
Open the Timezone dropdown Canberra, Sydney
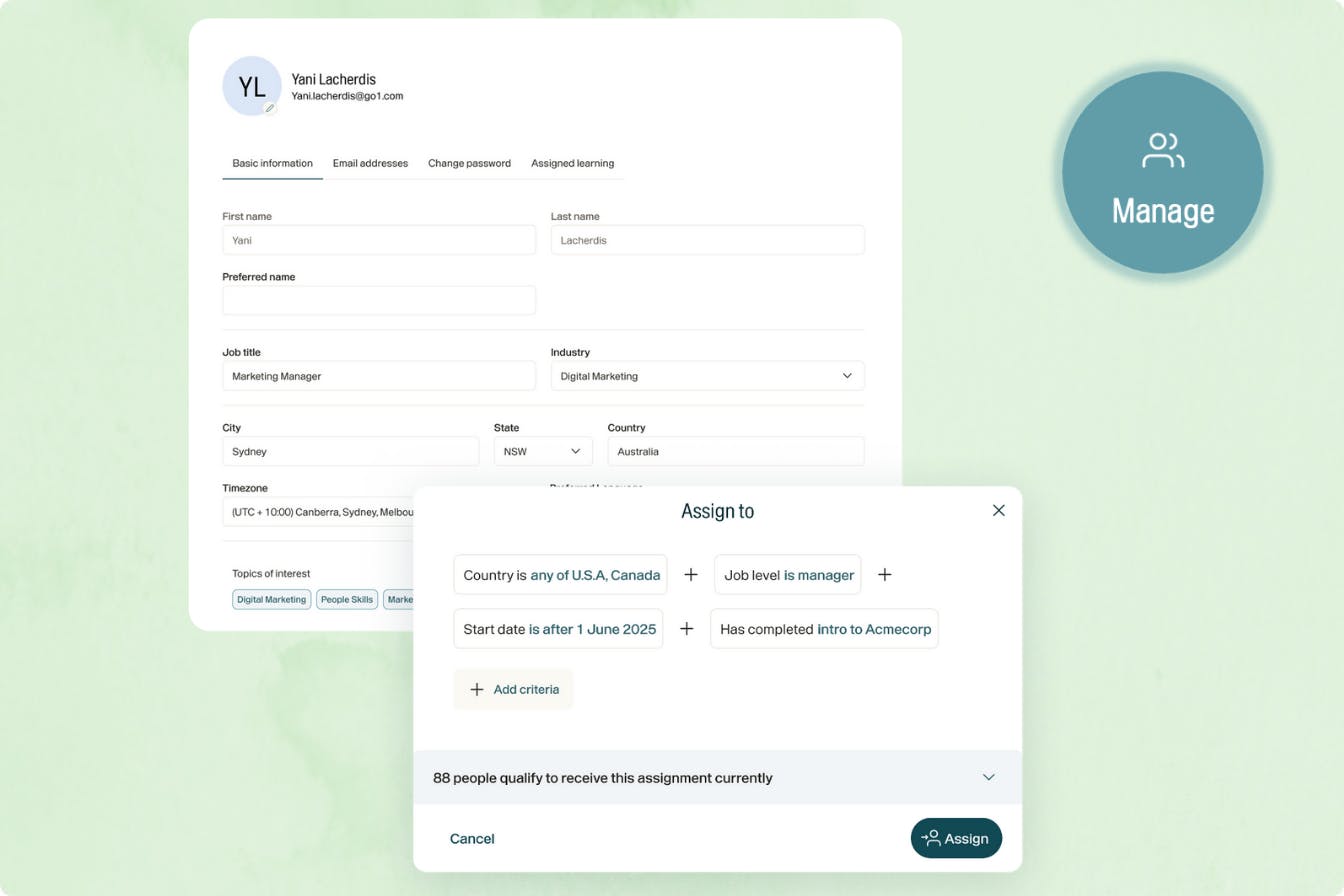coord(318,512)
